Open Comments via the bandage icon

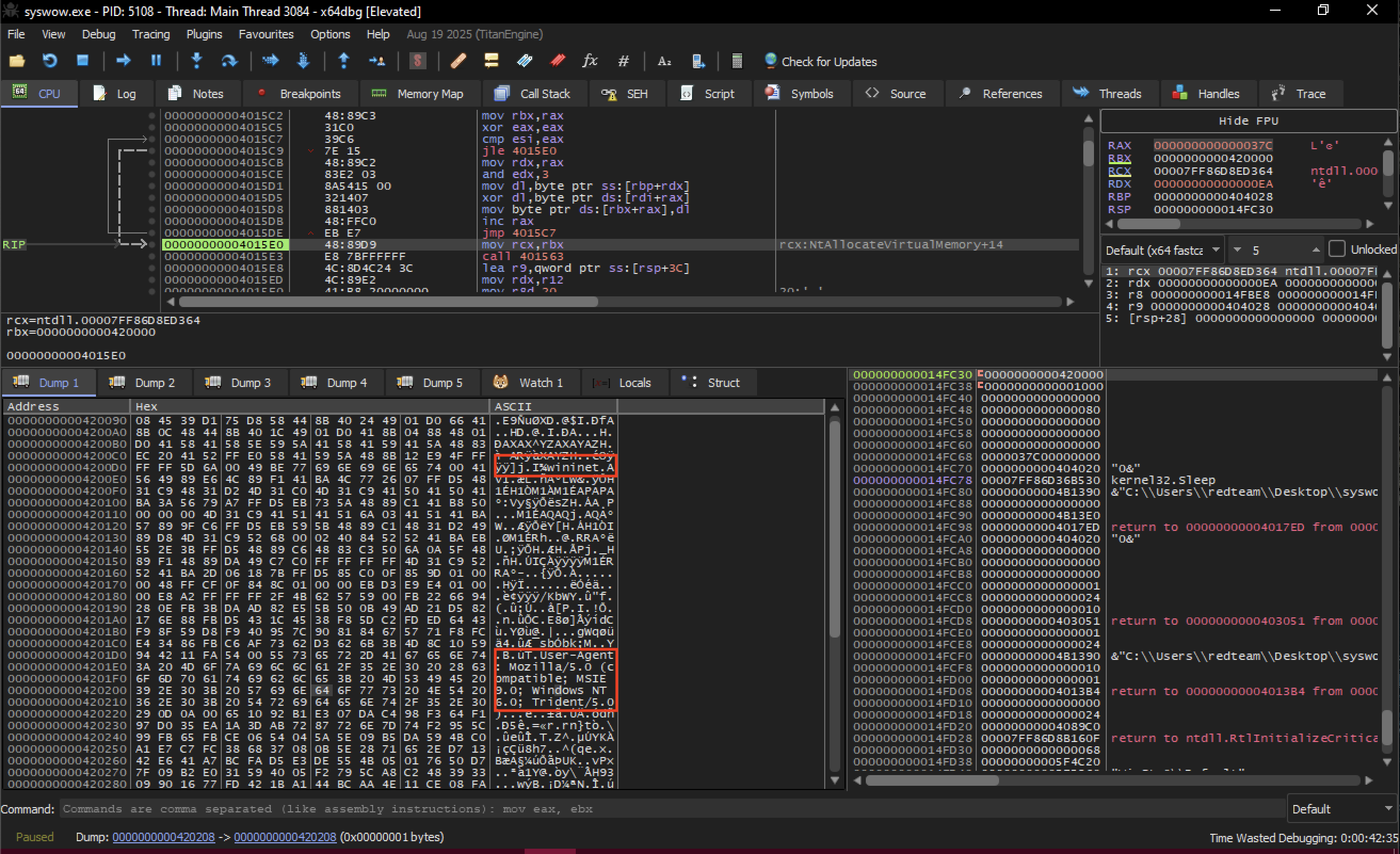click(x=458, y=61)
